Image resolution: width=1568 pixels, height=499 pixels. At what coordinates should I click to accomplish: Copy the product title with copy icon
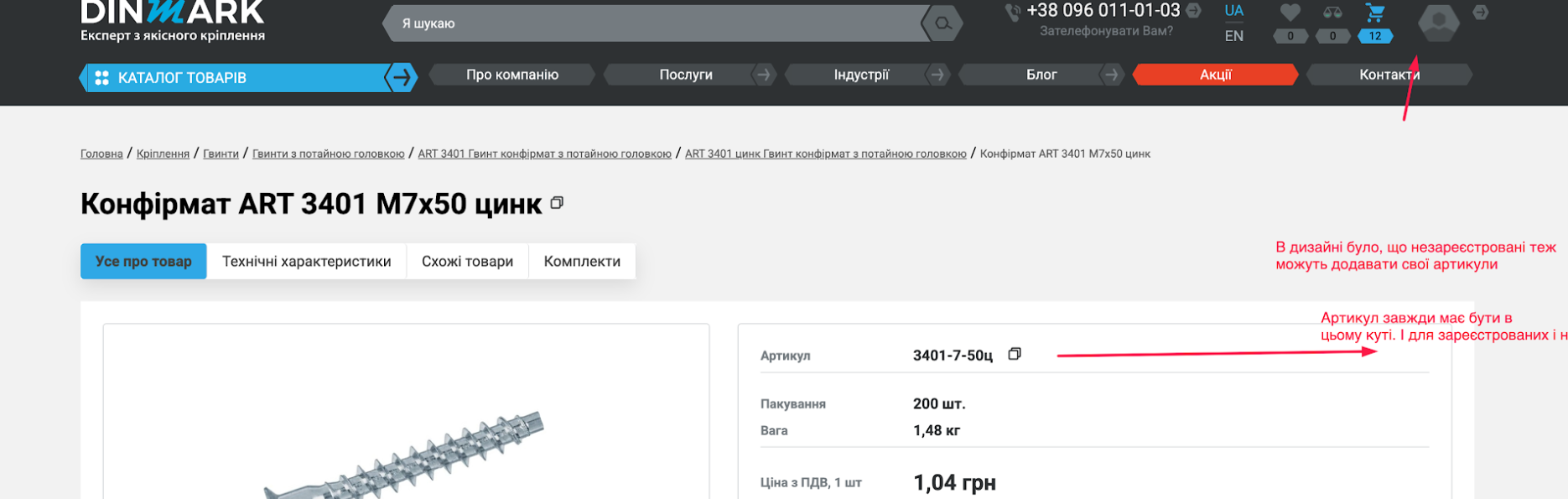click(557, 203)
